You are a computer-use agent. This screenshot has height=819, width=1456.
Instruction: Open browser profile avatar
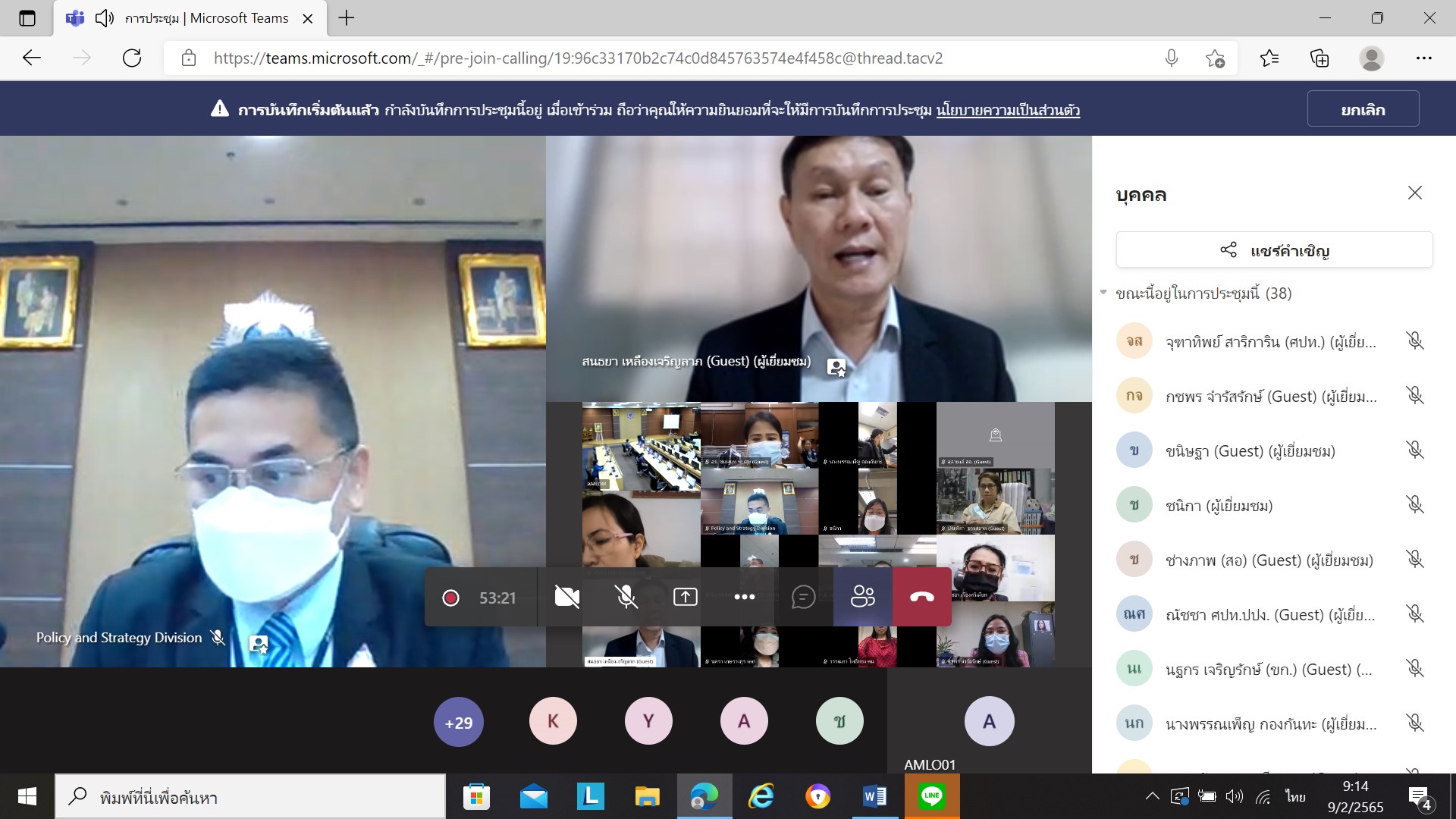[x=1371, y=58]
